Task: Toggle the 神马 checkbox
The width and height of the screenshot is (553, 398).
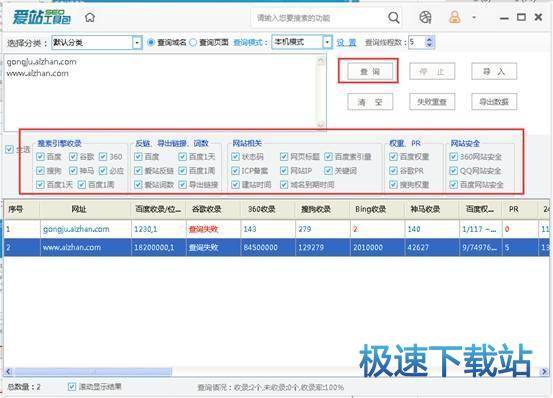Action: coord(73,171)
